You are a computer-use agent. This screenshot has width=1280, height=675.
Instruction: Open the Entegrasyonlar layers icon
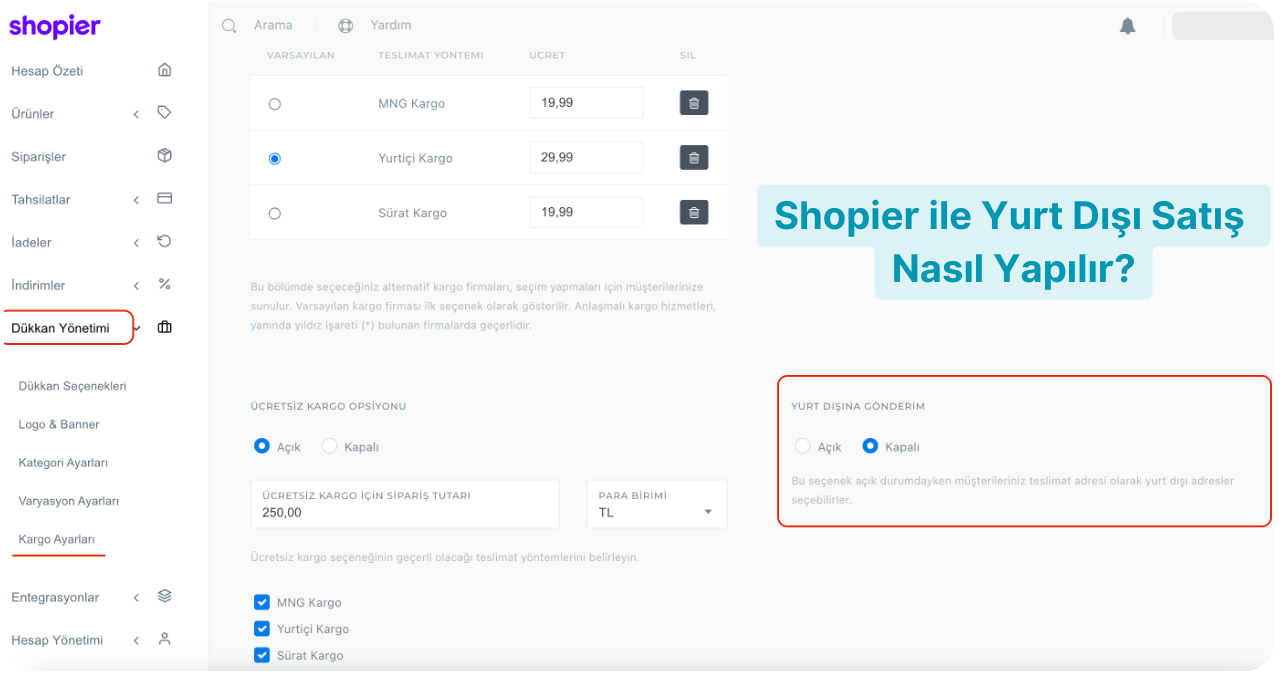[x=165, y=596]
